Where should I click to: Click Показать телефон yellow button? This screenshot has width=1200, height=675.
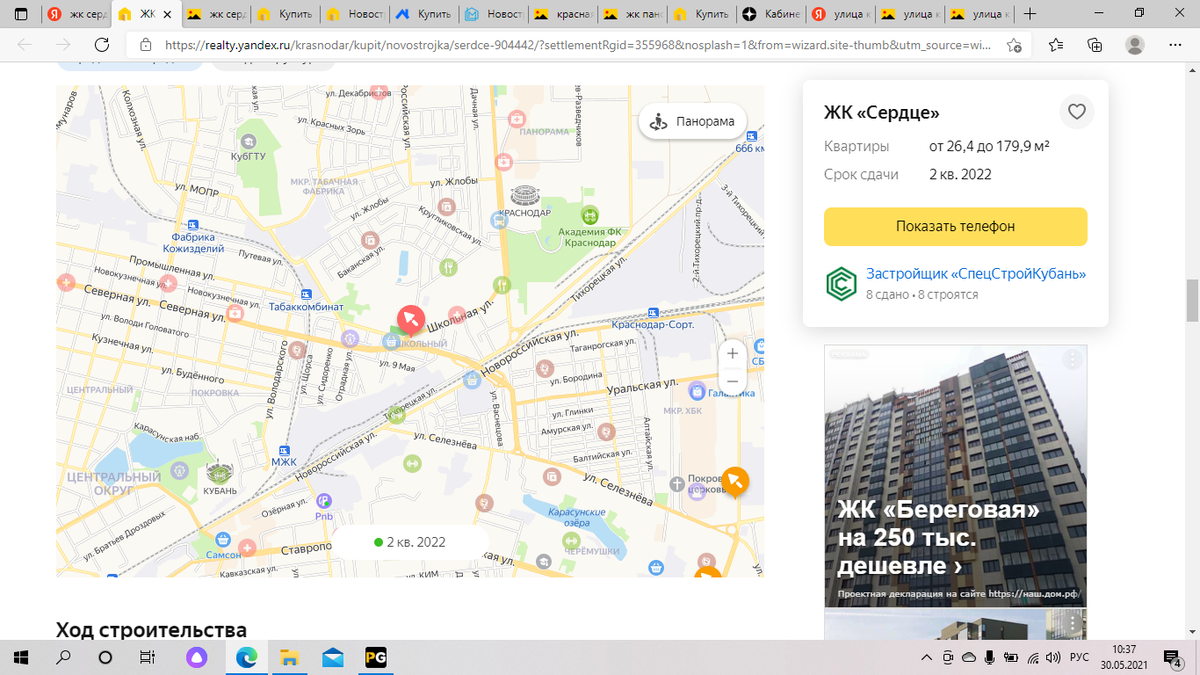955,227
